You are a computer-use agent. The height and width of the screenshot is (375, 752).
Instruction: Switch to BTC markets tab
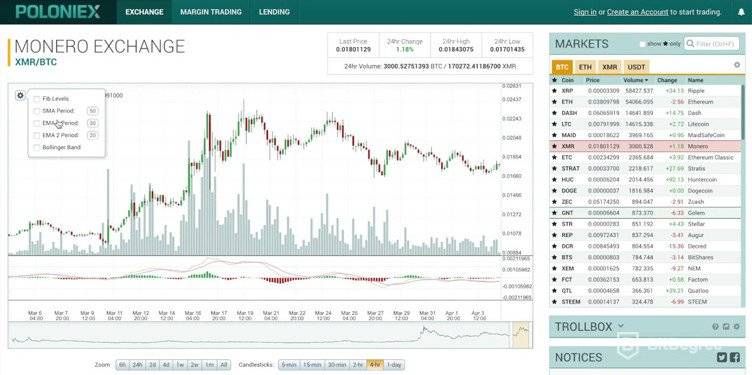[x=561, y=67]
